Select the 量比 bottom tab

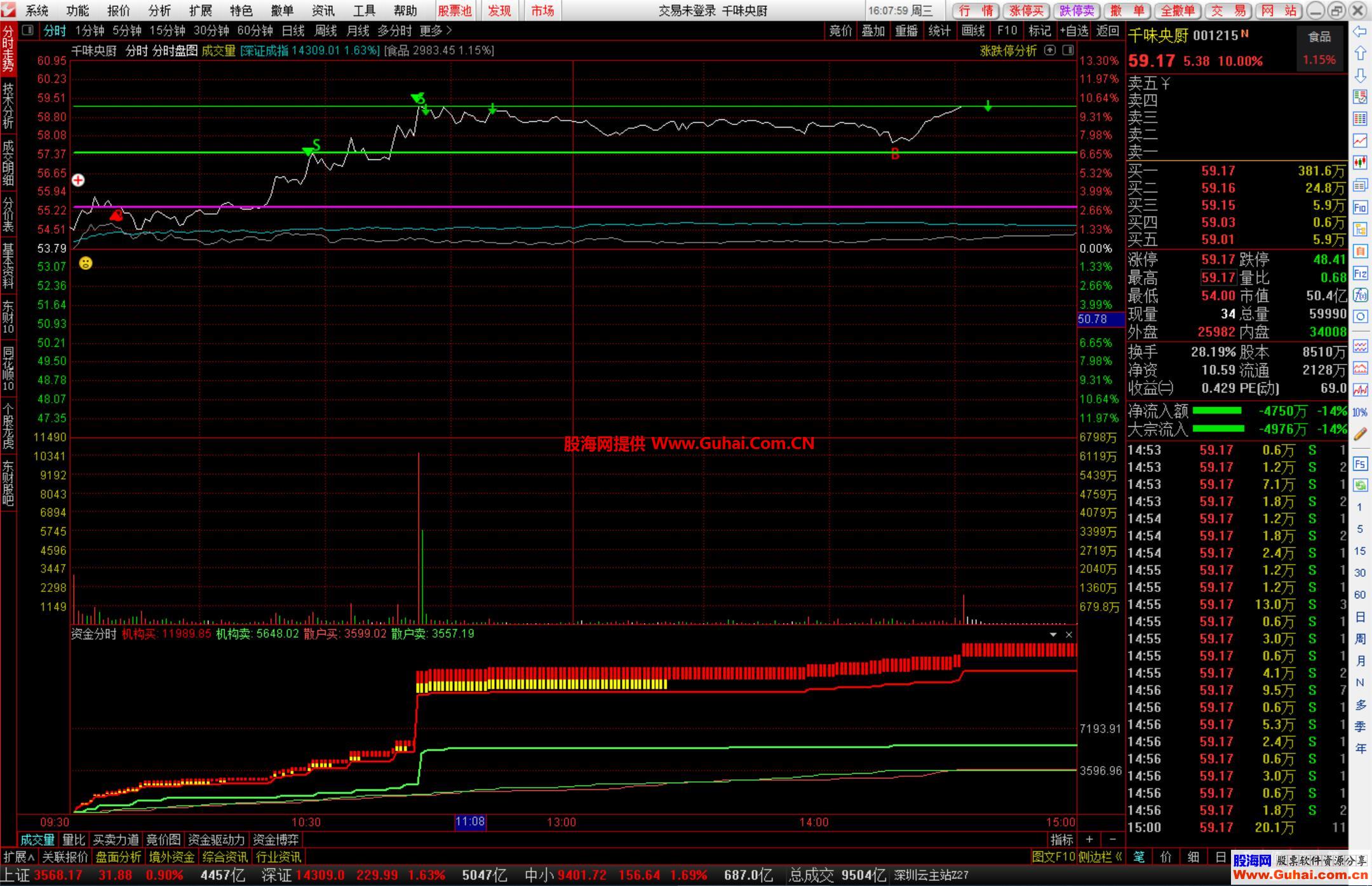click(74, 840)
